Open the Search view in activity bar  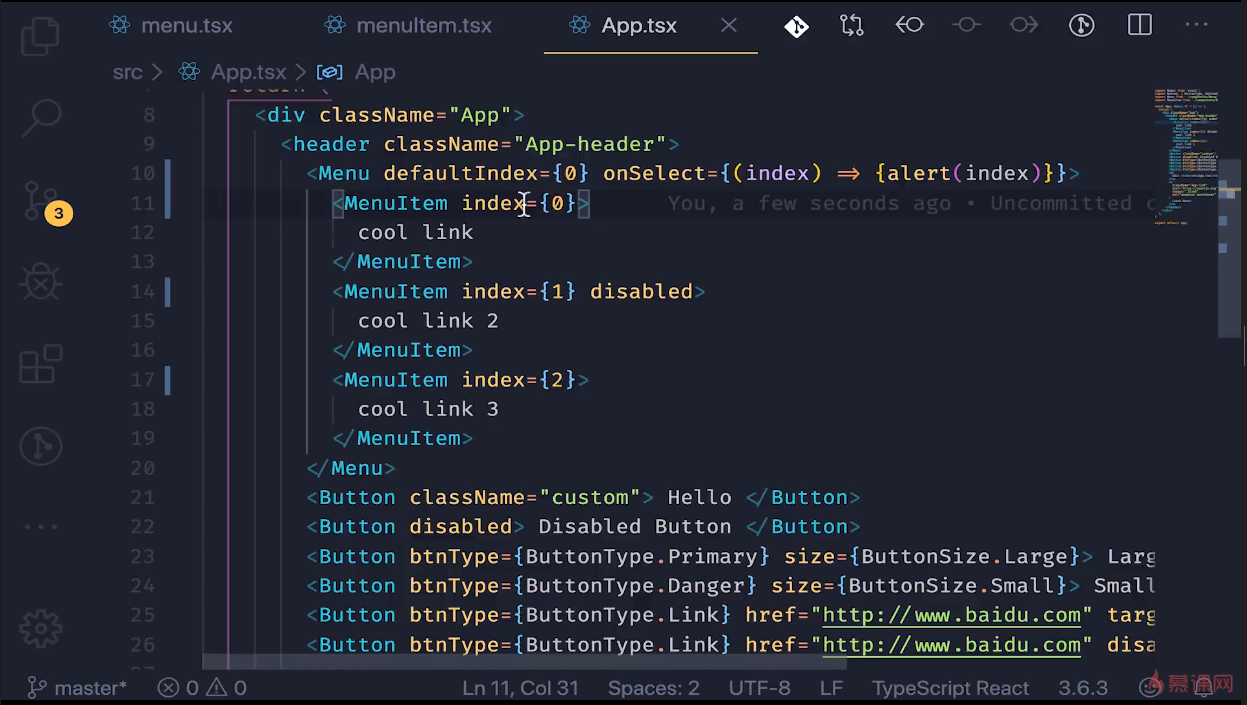(x=41, y=117)
